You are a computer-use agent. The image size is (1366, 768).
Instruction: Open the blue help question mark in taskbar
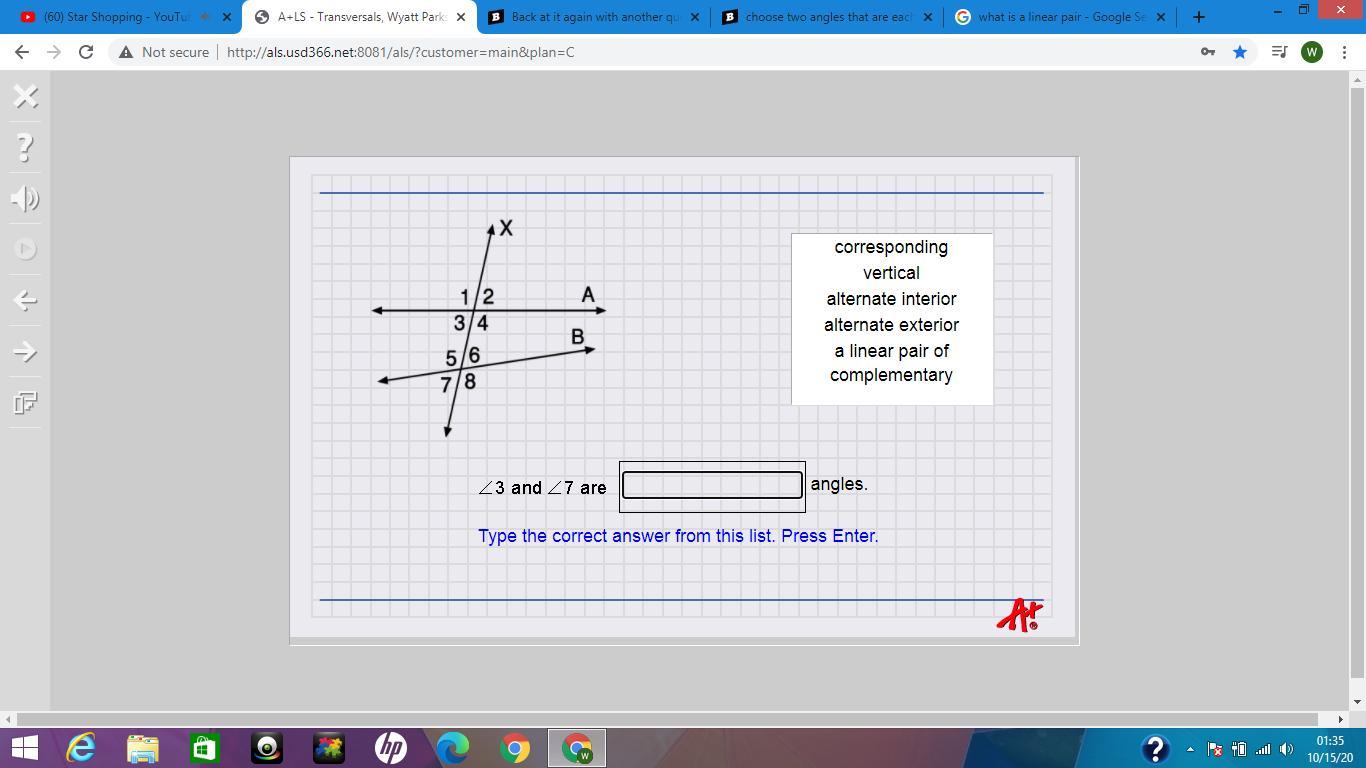tap(1155, 748)
